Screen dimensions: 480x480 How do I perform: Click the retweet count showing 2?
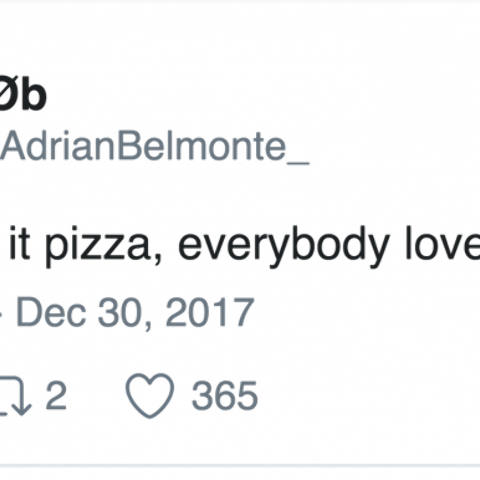click(56, 395)
